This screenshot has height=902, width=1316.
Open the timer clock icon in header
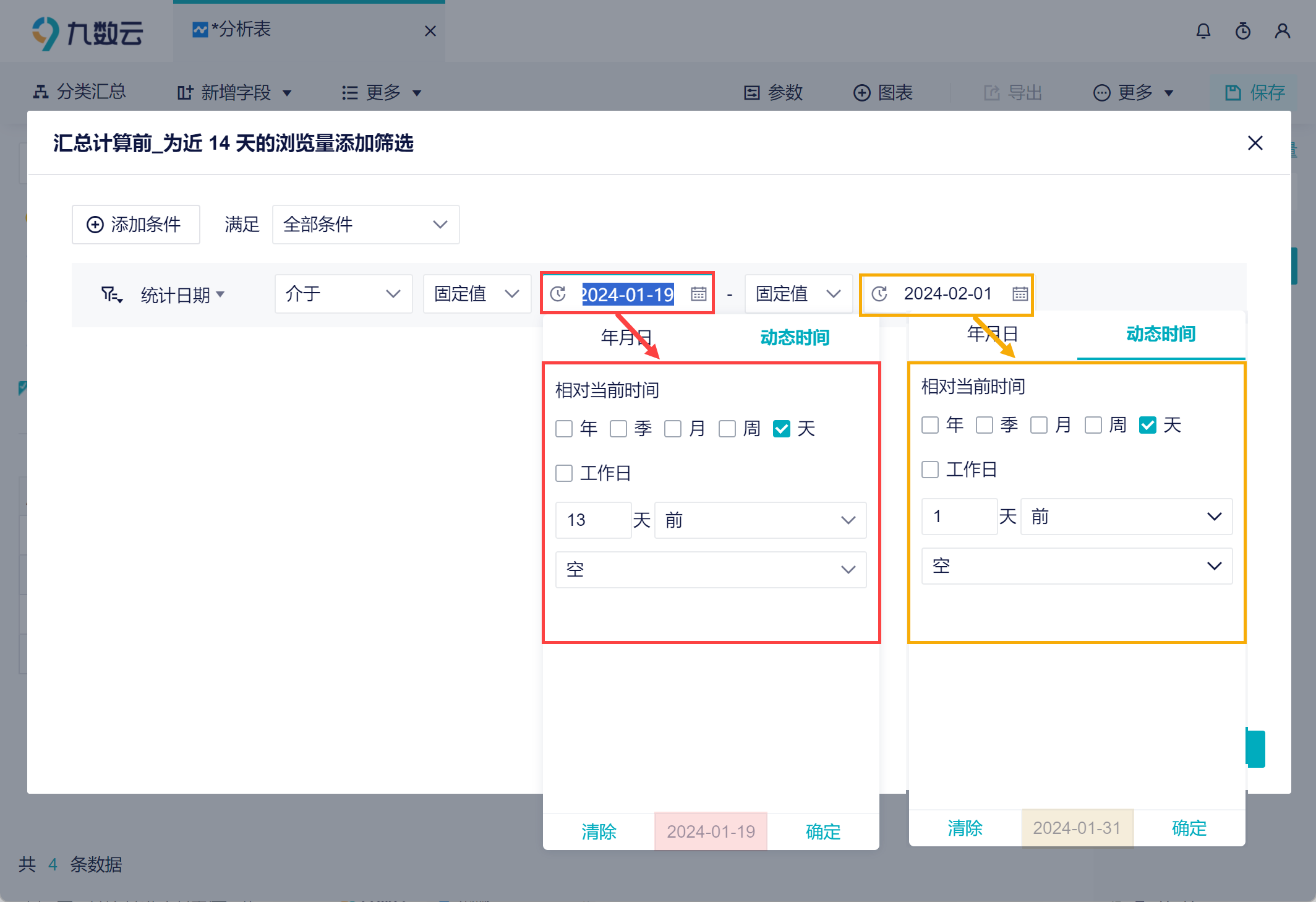(1242, 31)
